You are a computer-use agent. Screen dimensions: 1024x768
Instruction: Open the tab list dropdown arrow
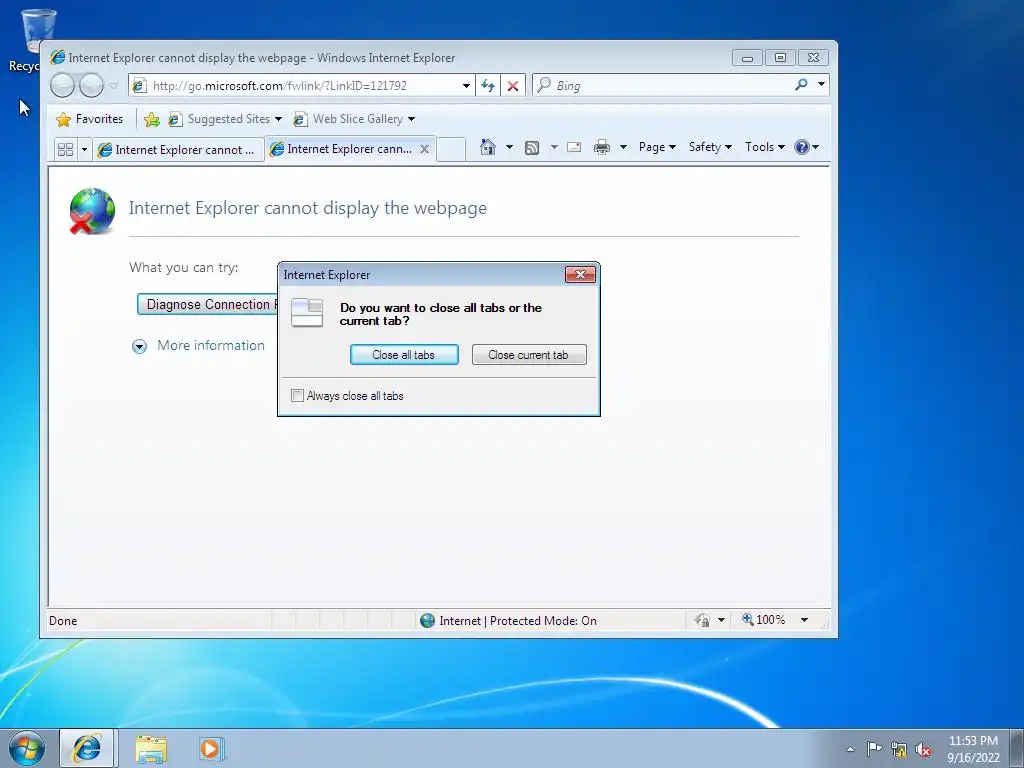pos(84,150)
